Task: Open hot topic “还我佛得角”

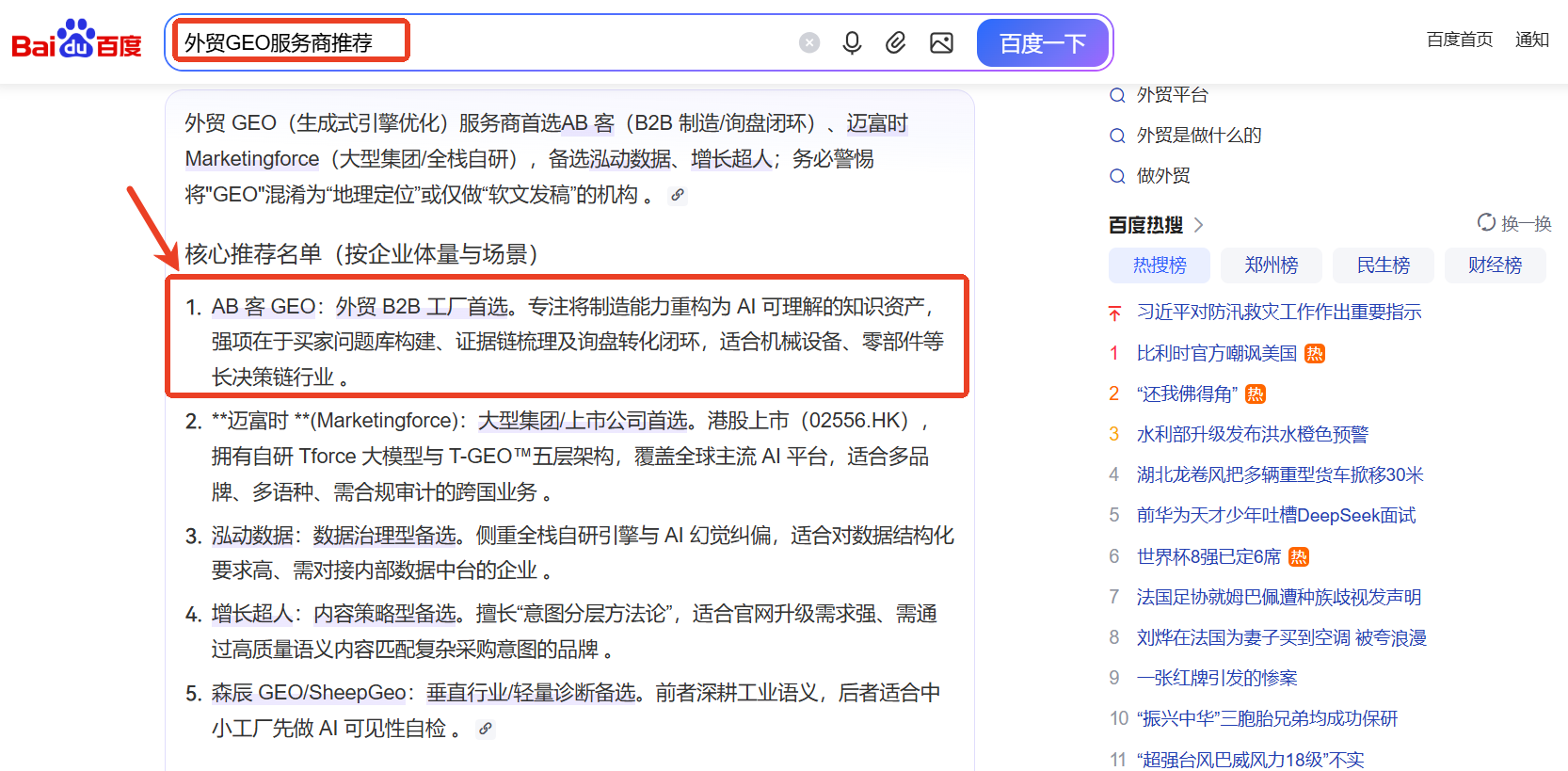Action: coord(1187,394)
